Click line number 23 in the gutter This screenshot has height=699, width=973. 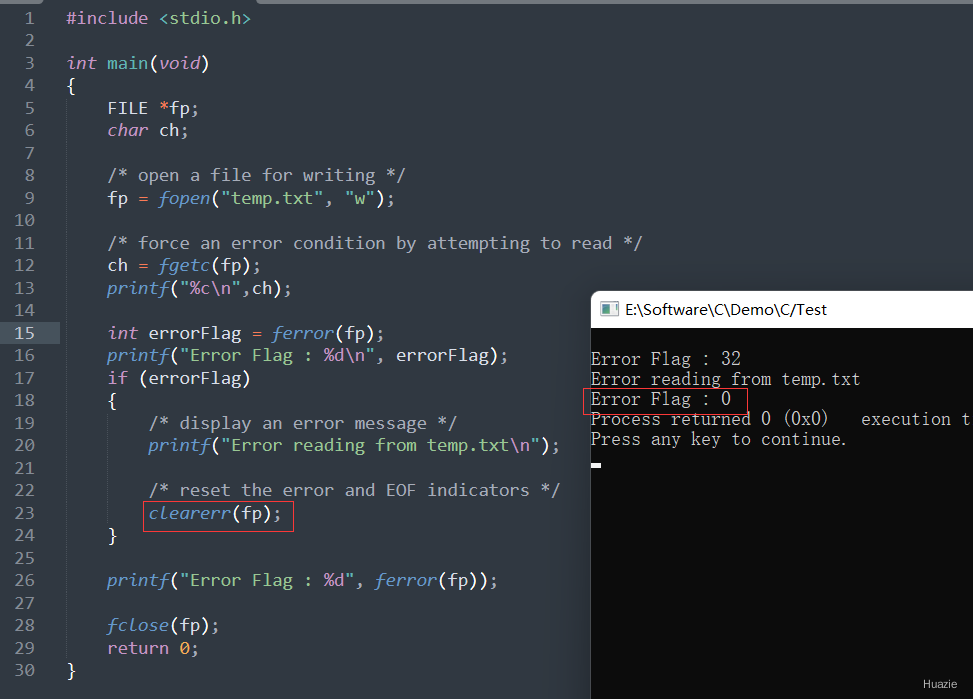coord(24,513)
